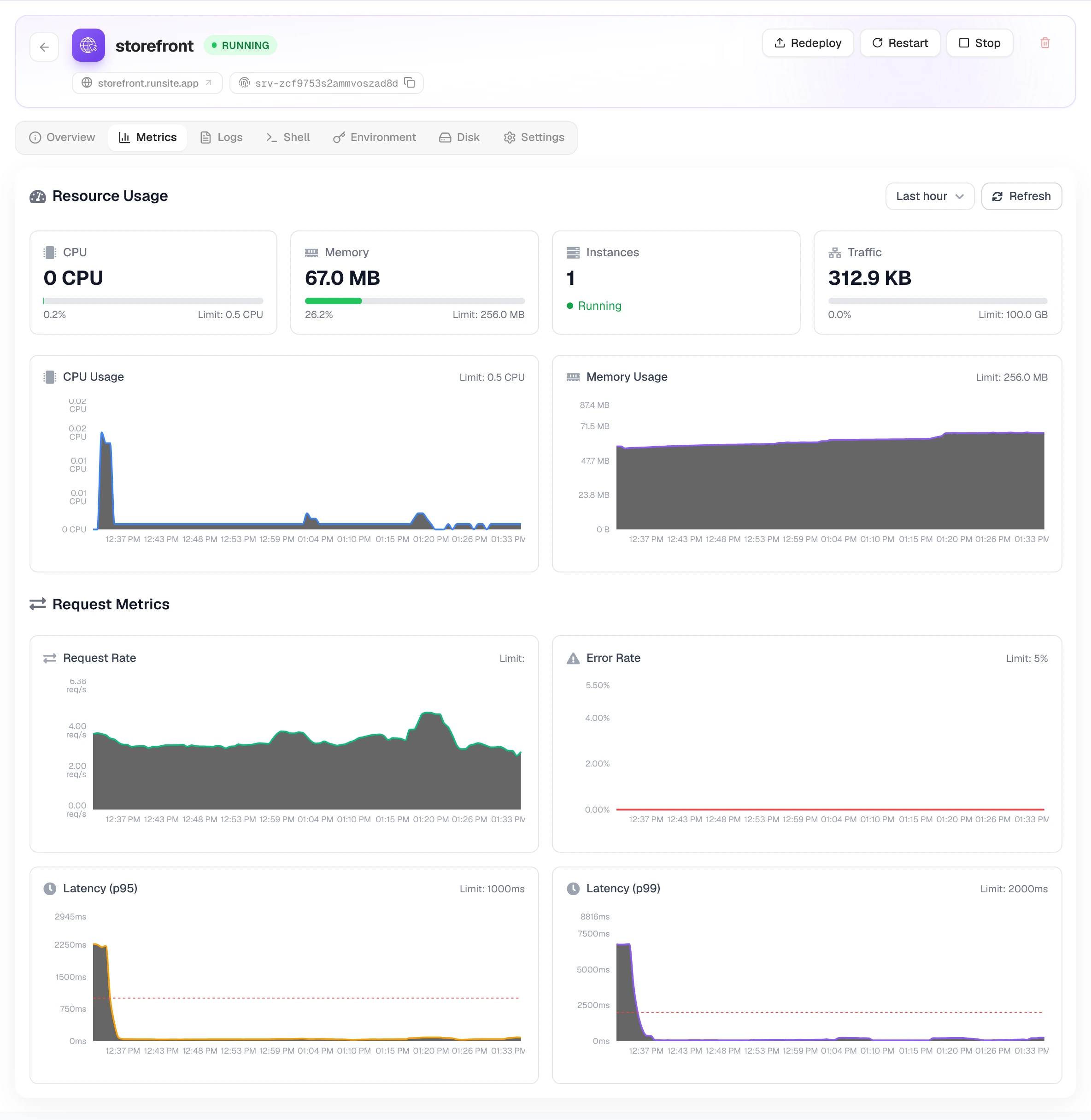Click the network icon in the Traffic card

(x=835, y=252)
